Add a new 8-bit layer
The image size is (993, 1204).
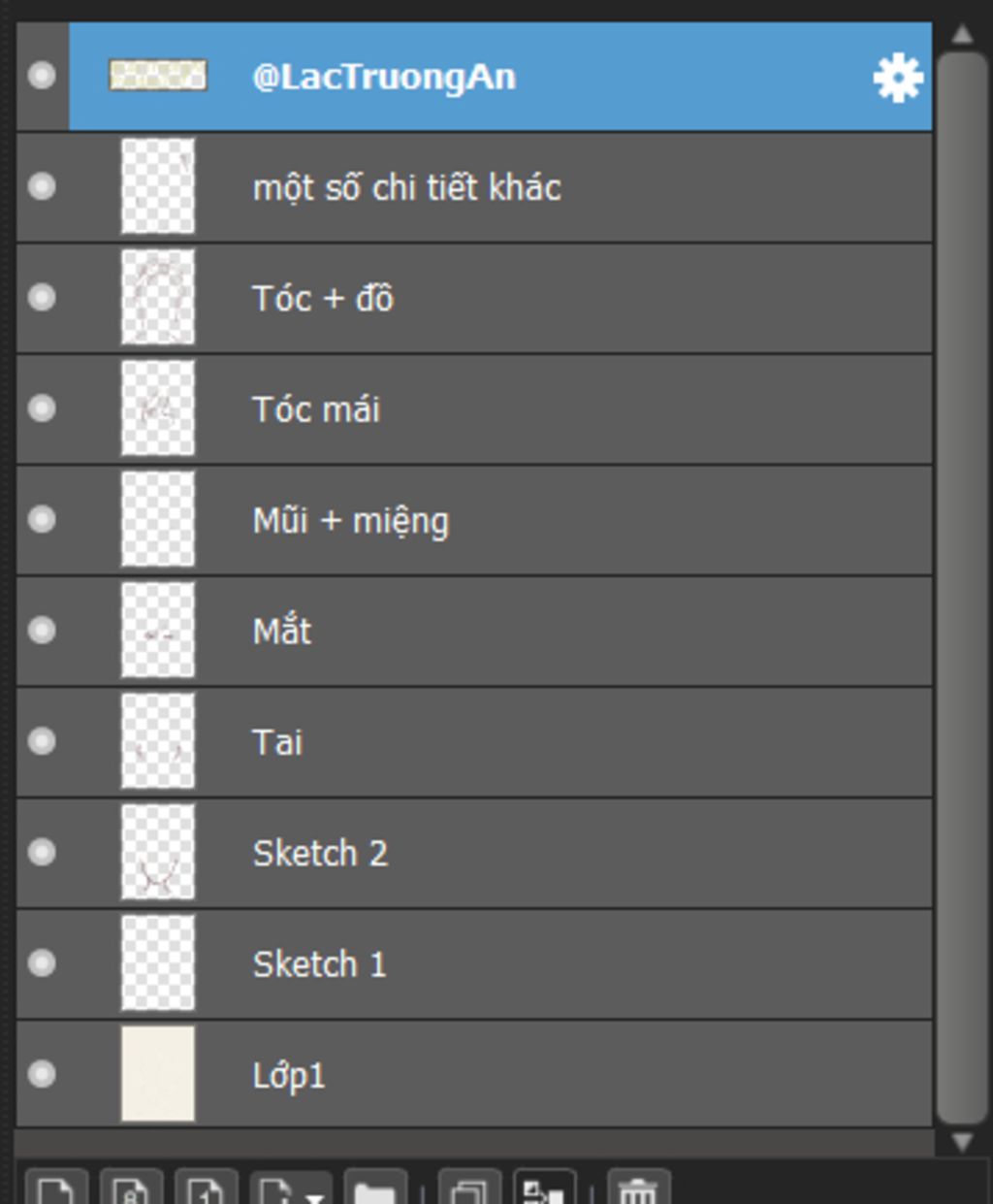point(131,1188)
